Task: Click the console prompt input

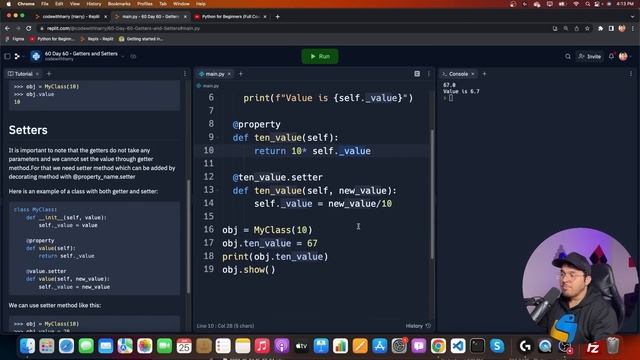Action: (451, 98)
